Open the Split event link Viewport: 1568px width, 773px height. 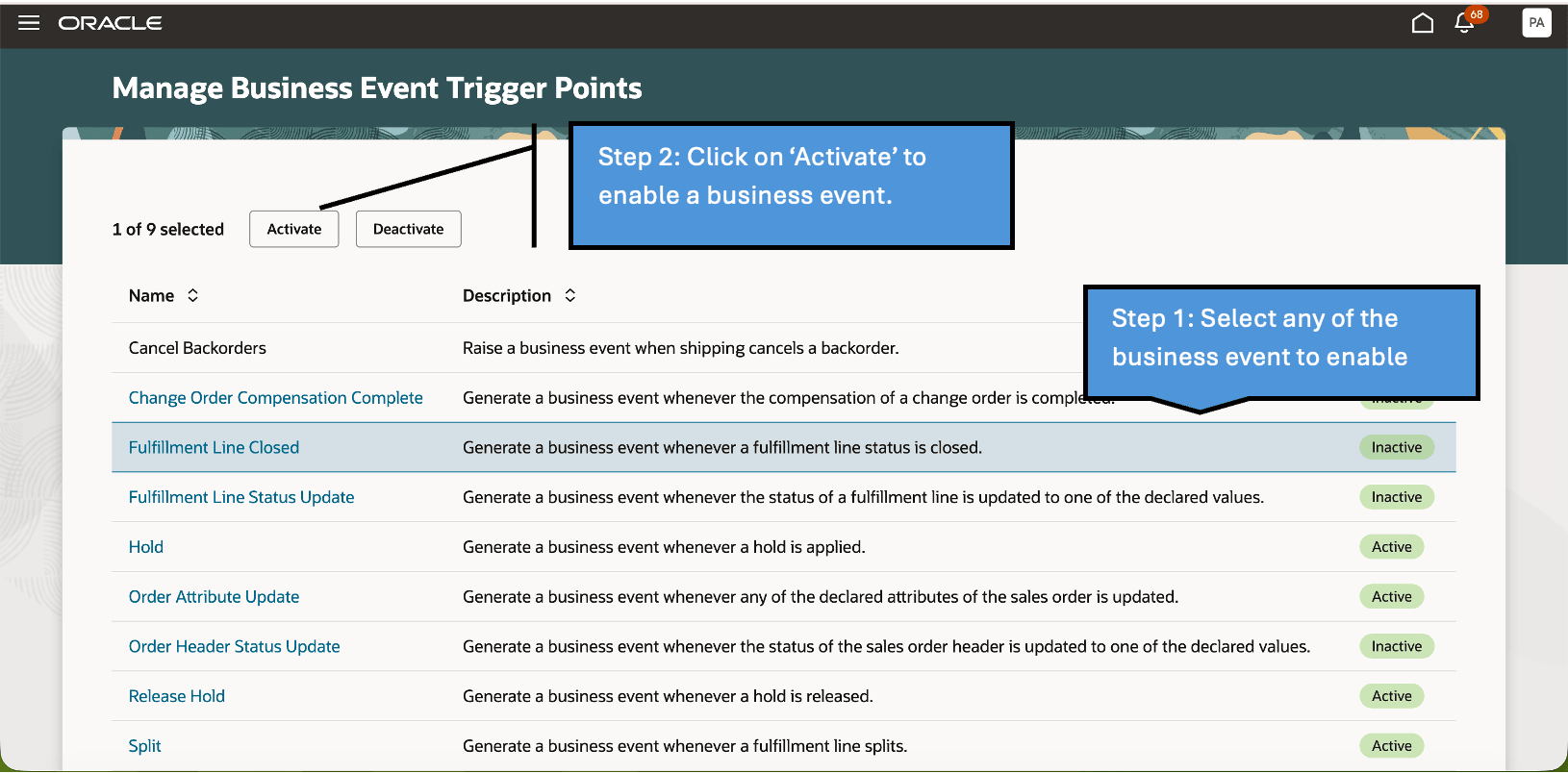[145, 746]
